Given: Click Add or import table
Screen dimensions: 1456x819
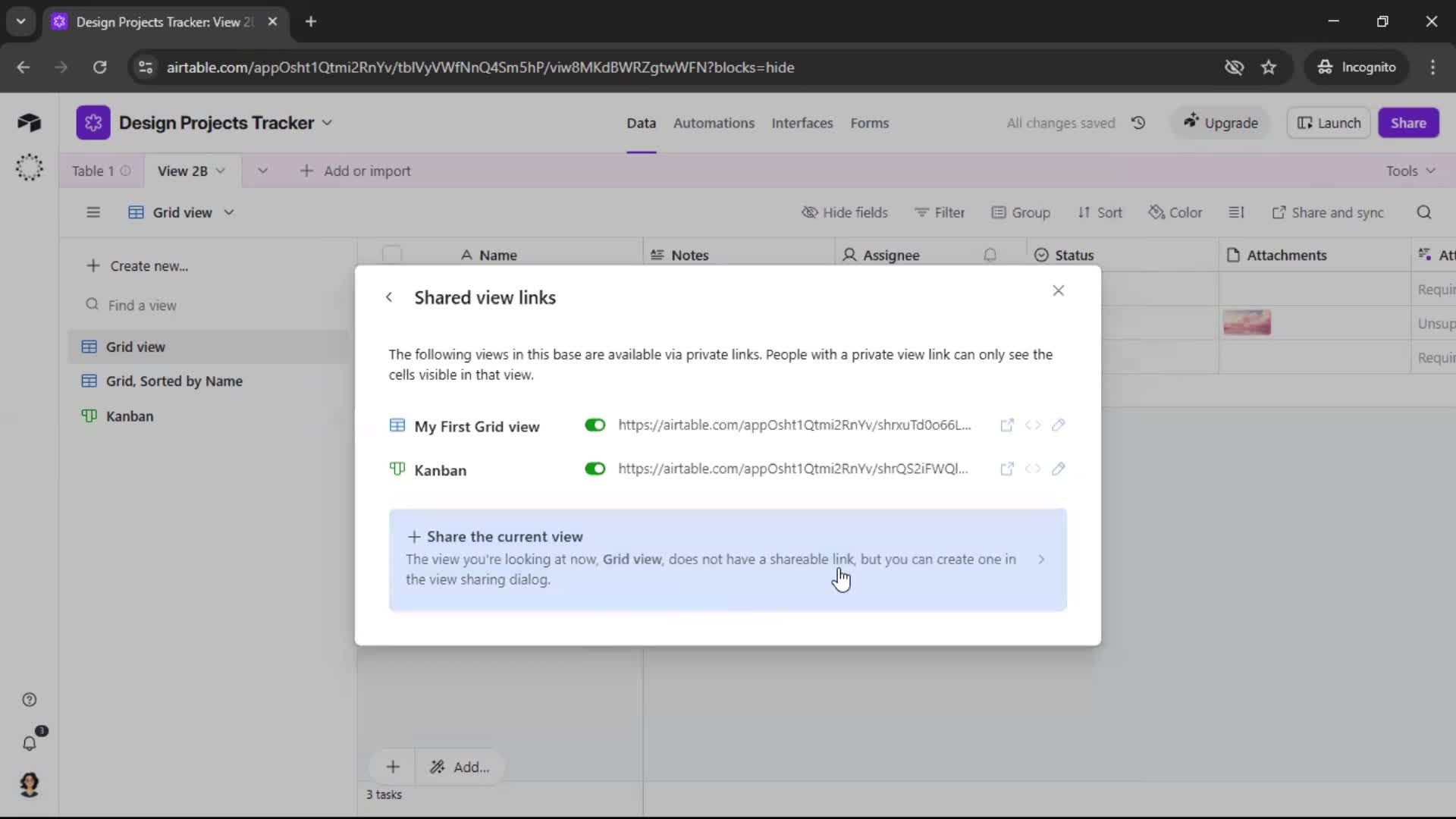Looking at the screenshot, I should [x=356, y=171].
